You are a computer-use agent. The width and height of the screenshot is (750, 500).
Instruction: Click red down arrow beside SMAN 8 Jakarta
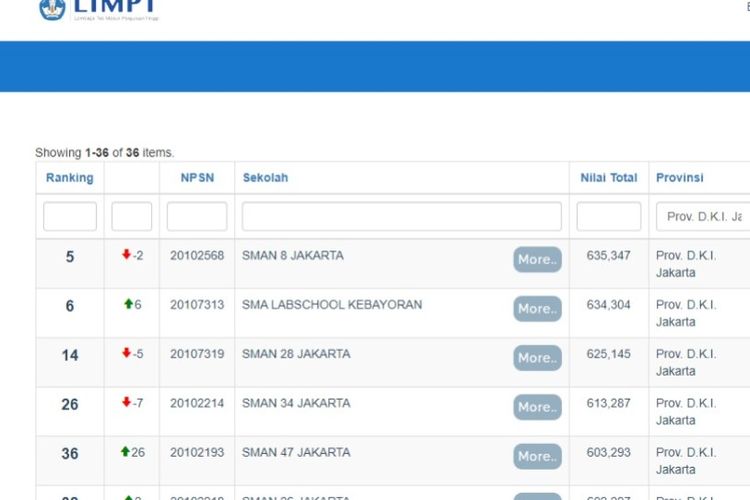click(x=126, y=255)
